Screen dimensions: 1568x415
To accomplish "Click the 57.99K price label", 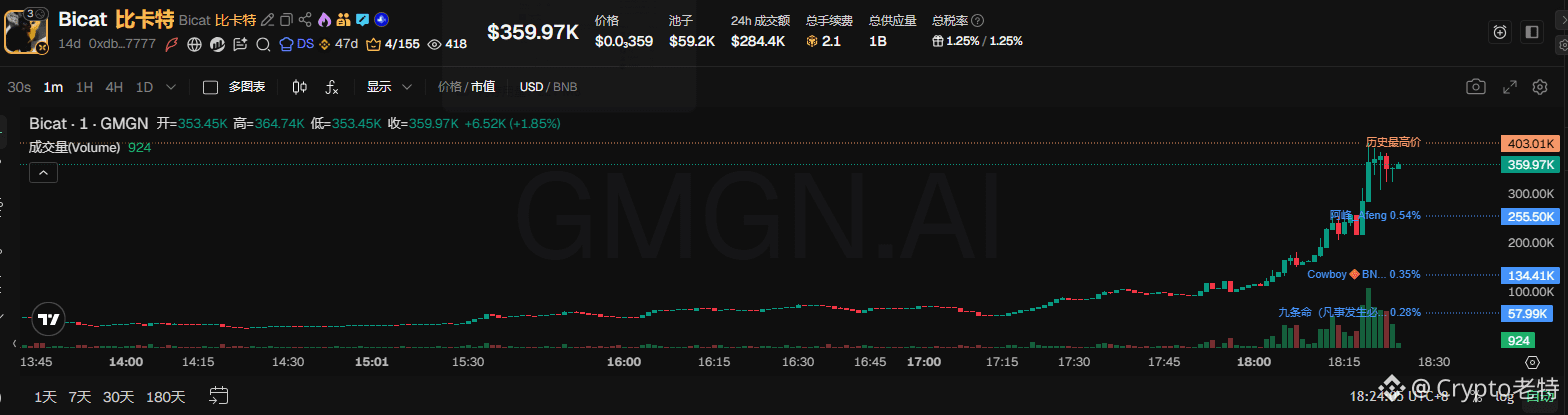I will tap(1529, 314).
